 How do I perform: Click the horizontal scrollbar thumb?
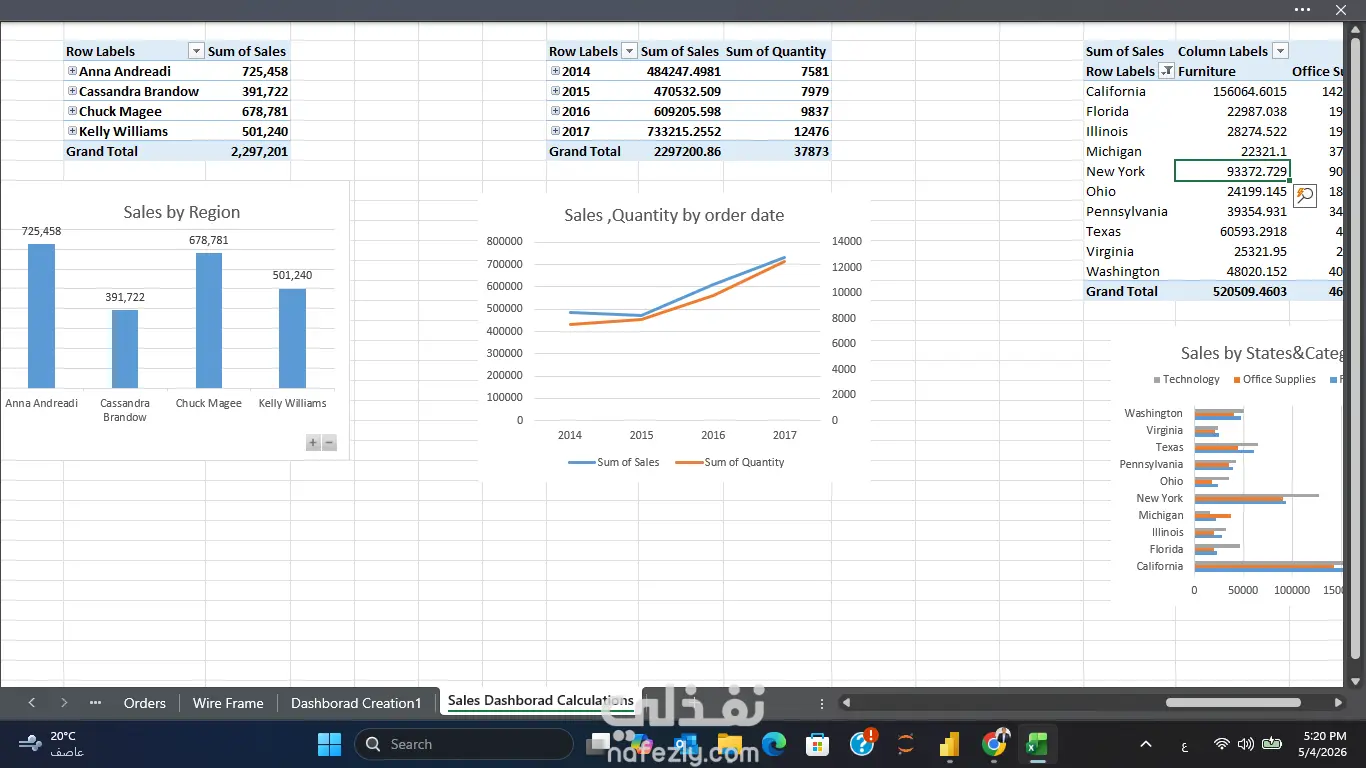click(x=1233, y=703)
